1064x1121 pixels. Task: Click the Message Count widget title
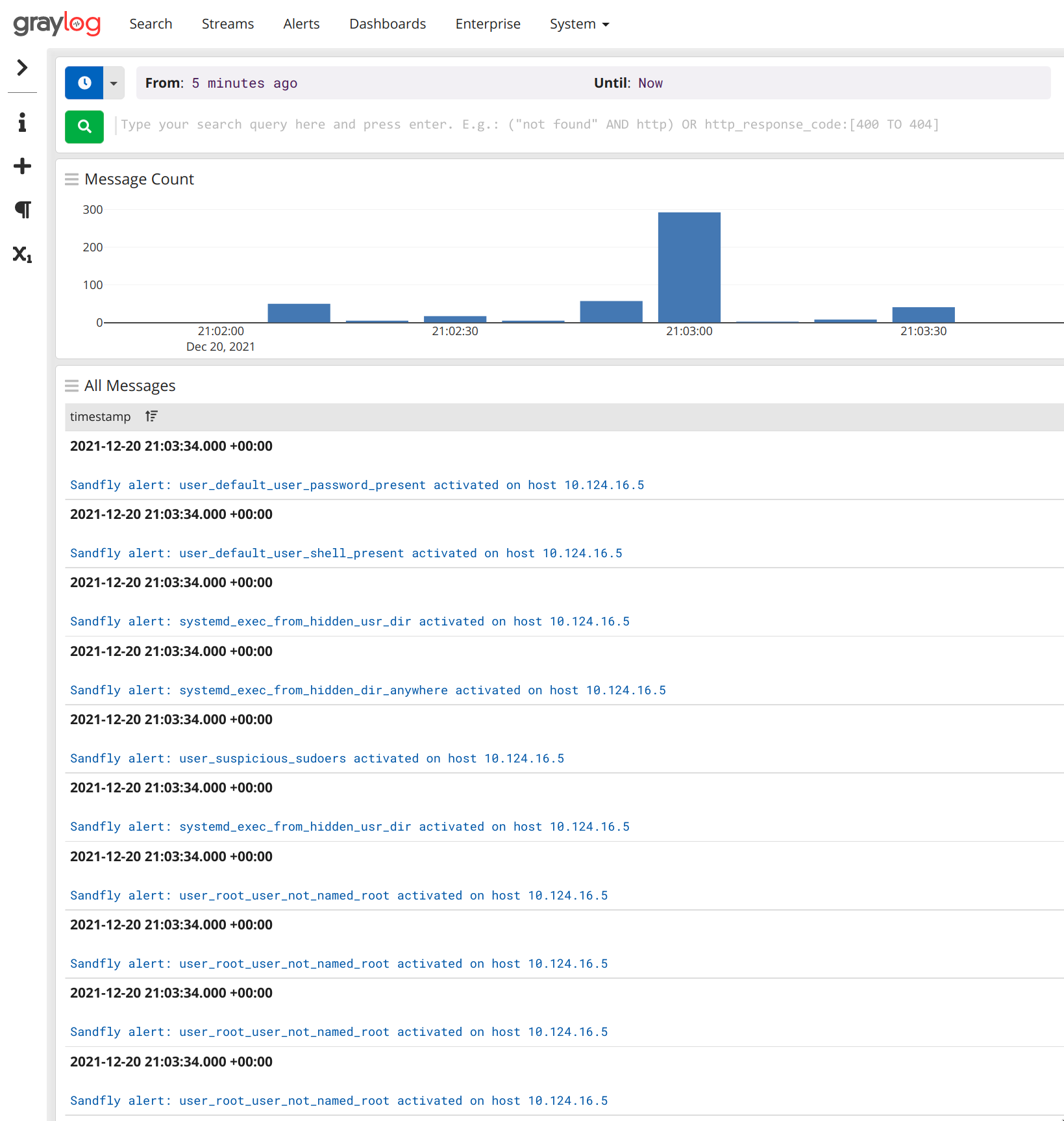point(140,179)
